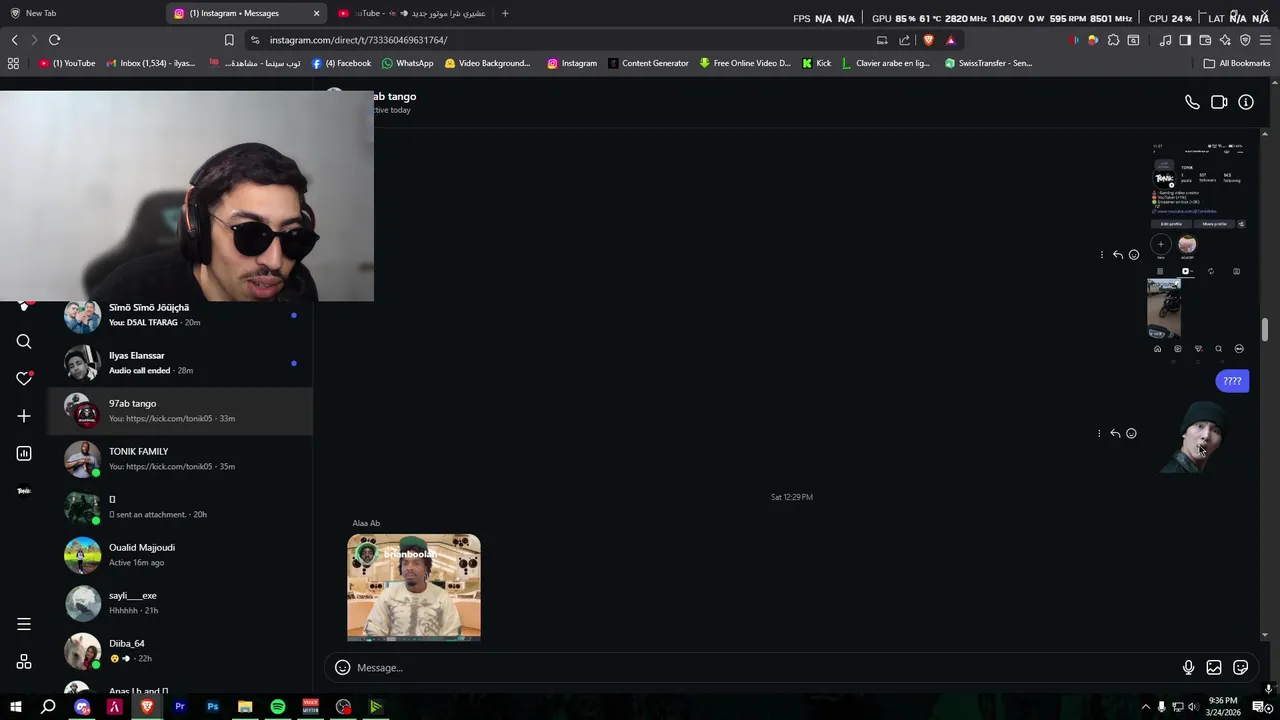
Task: Open Premiere Pro from taskbar
Action: 180,707
